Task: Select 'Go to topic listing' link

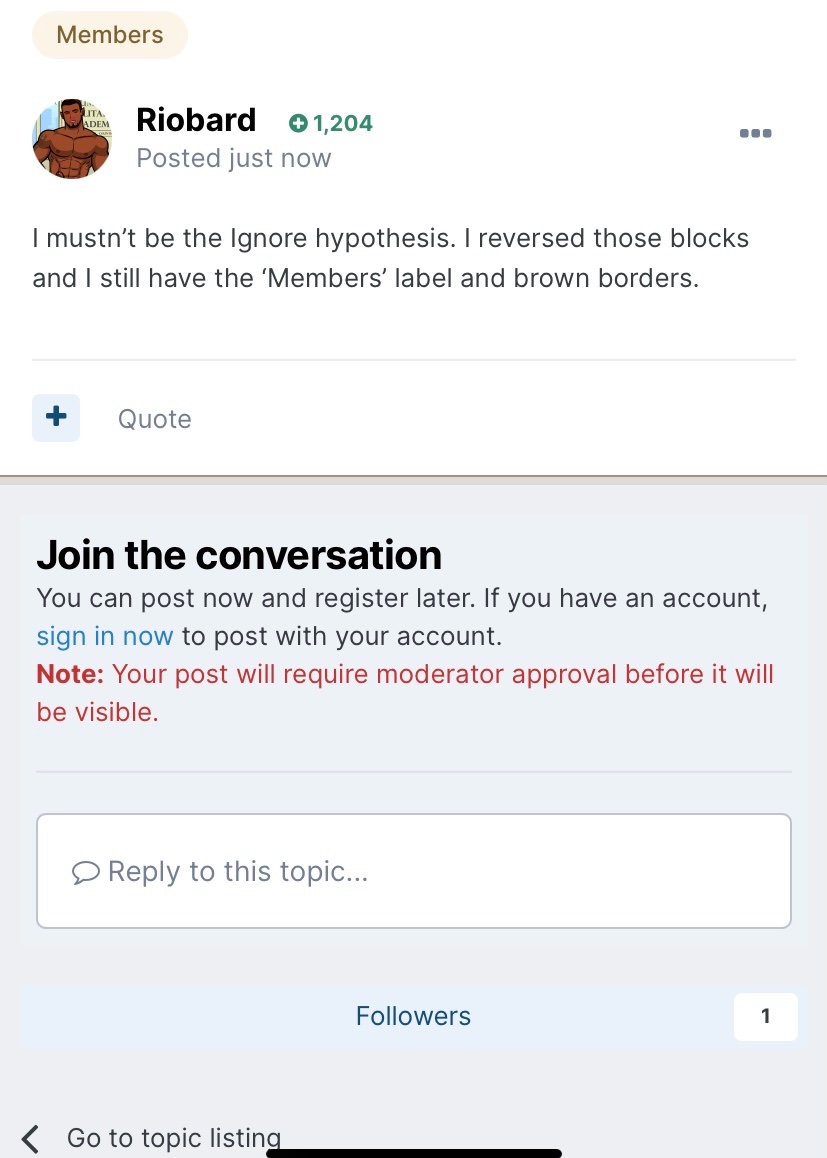Action: (174, 1137)
